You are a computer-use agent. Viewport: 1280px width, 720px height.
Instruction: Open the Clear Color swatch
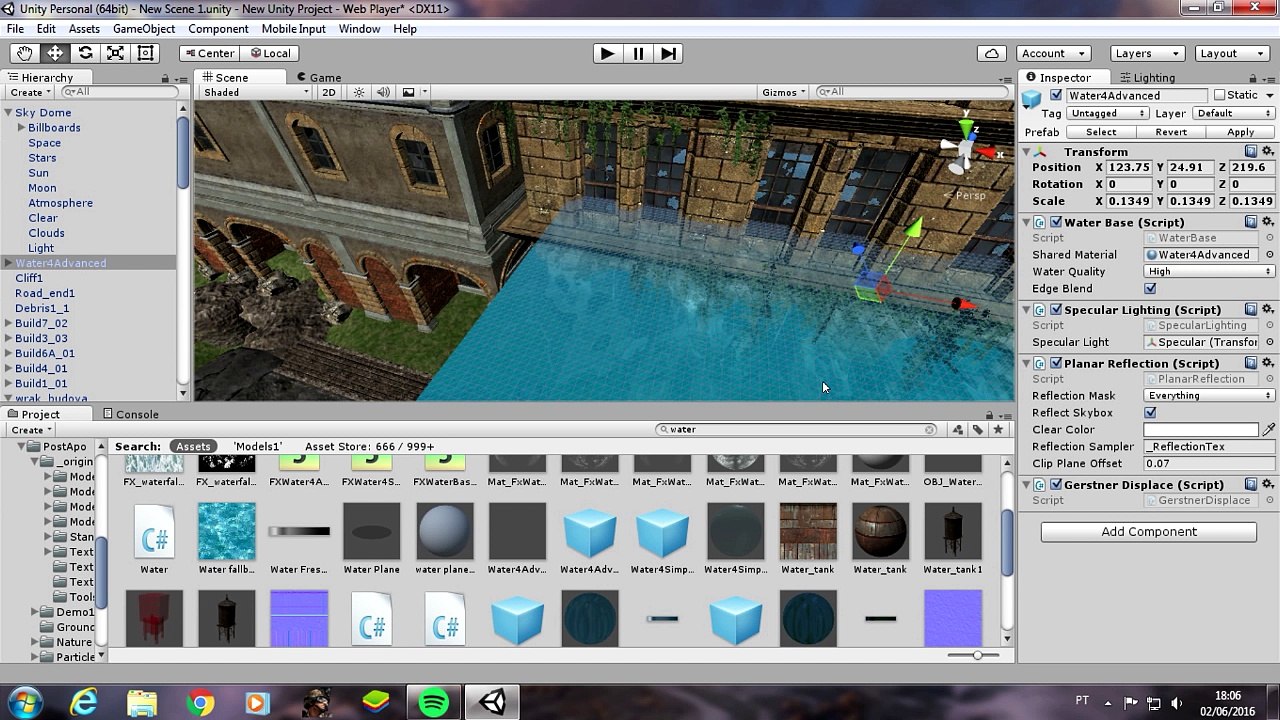click(1201, 430)
